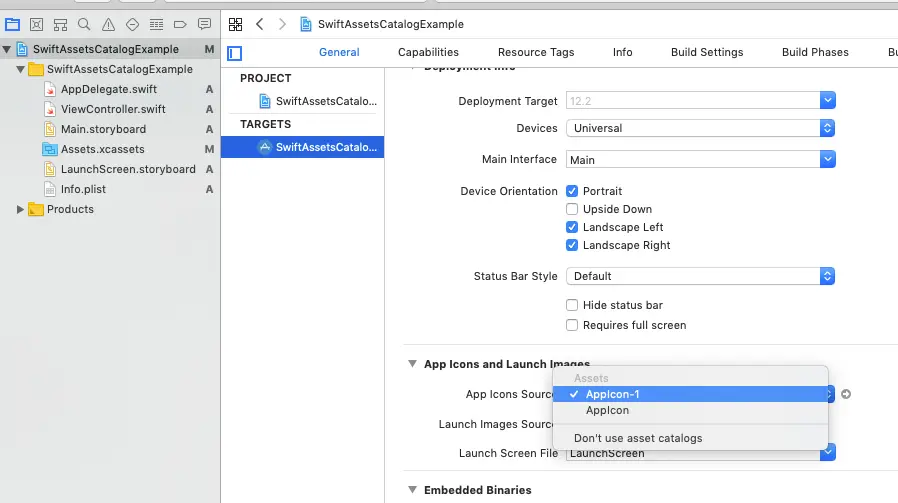This screenshot has width=898, height=503.
Task: Toggle the Landscape Left checkbox
Action: click(x=572, y=227)
